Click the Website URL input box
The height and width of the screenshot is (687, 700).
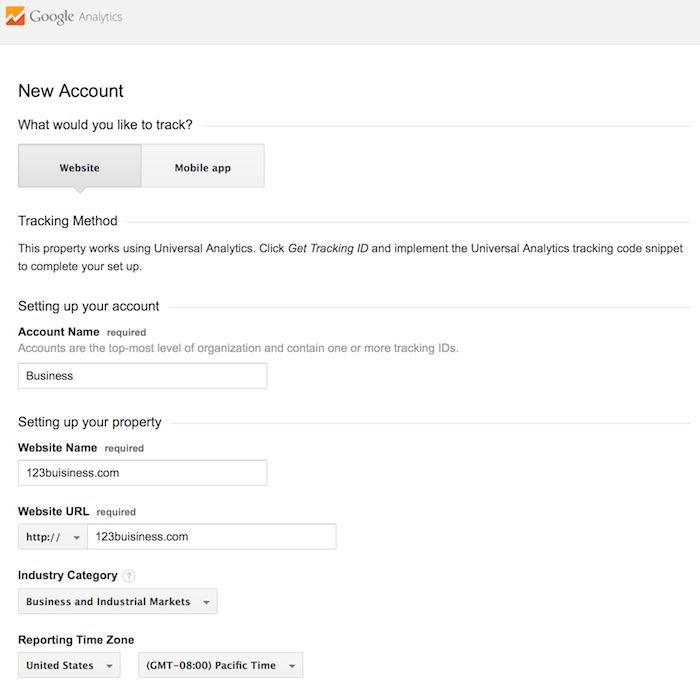(212, 537)
